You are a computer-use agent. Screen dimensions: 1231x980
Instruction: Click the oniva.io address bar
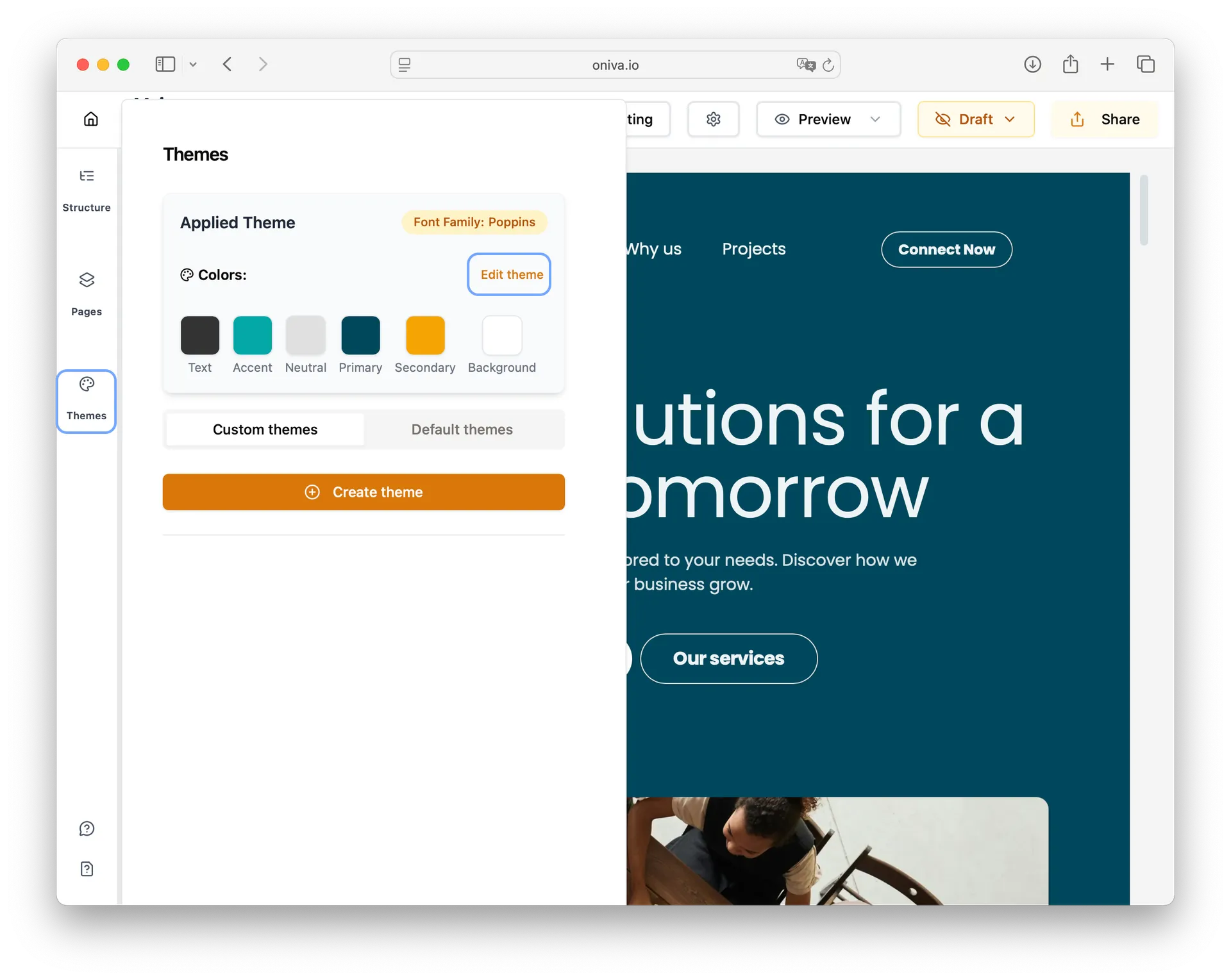tap(614, 64)
